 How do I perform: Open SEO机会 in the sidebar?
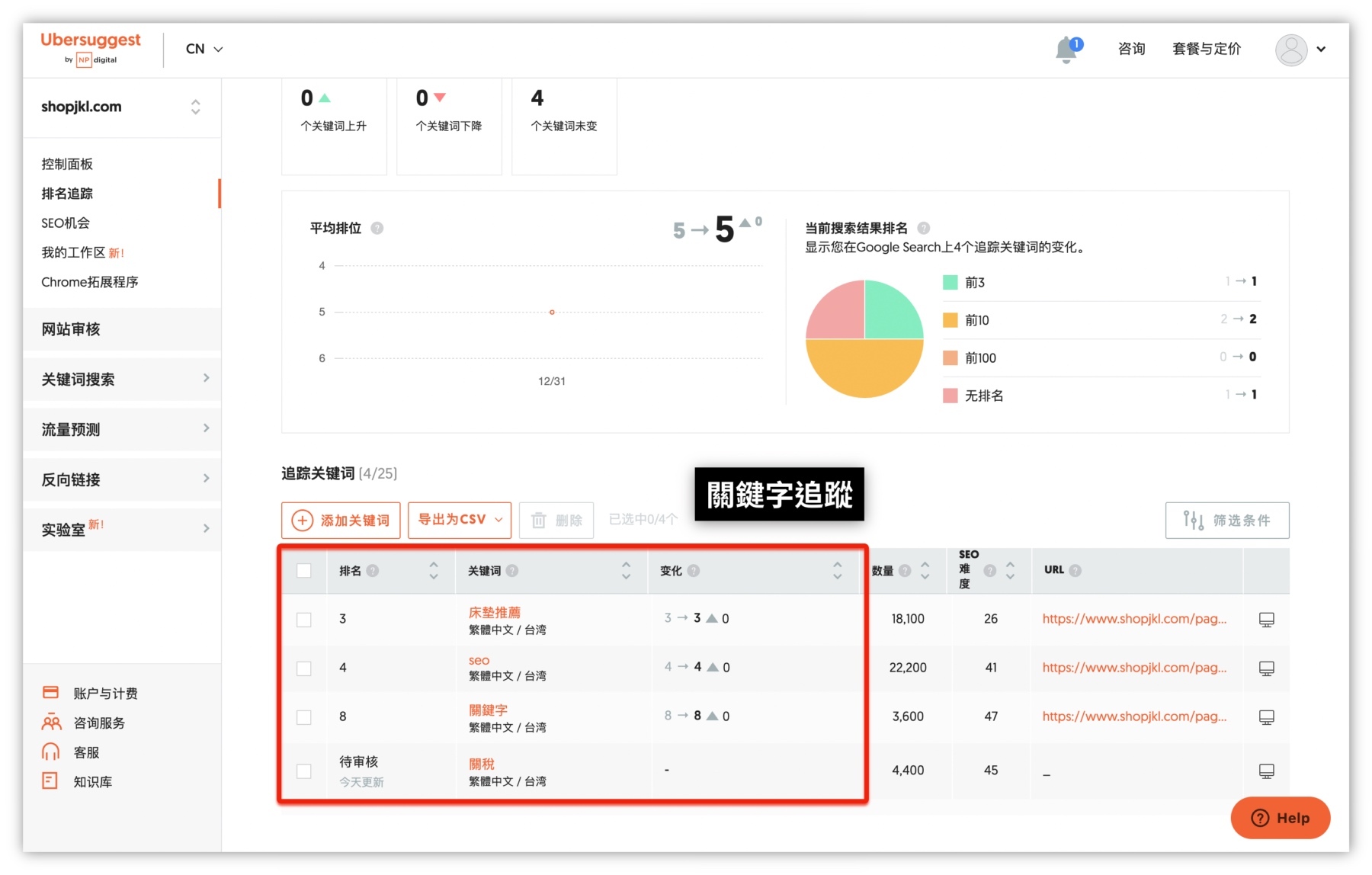[x=66, y=223]
